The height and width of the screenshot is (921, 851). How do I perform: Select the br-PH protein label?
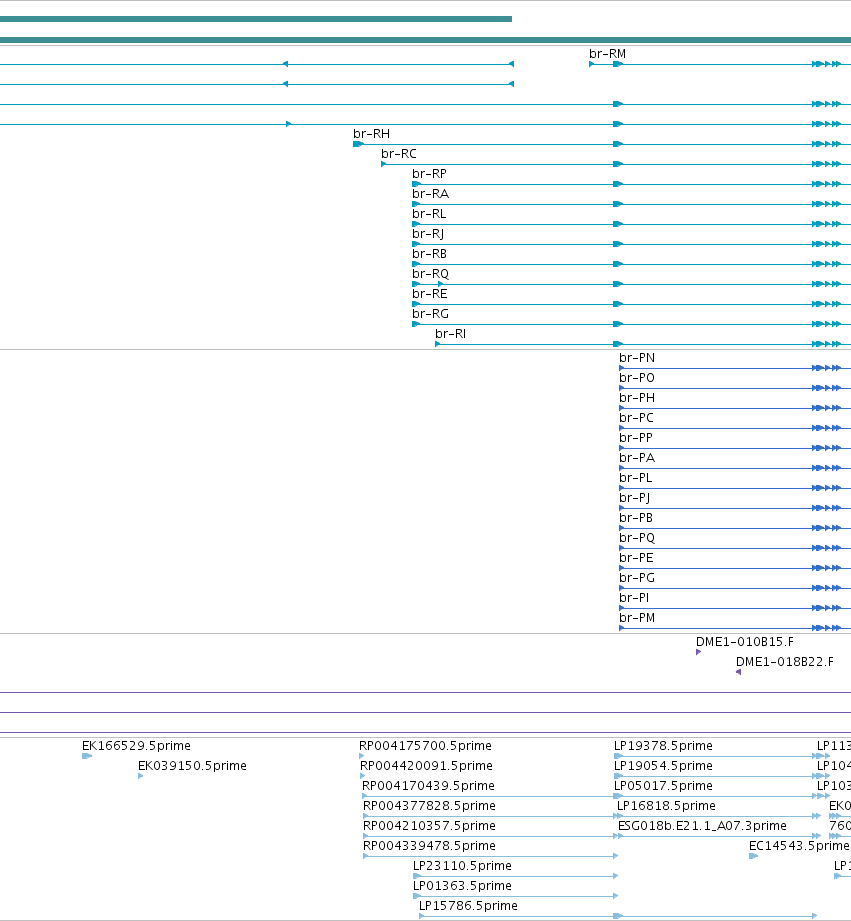[637, 397]
